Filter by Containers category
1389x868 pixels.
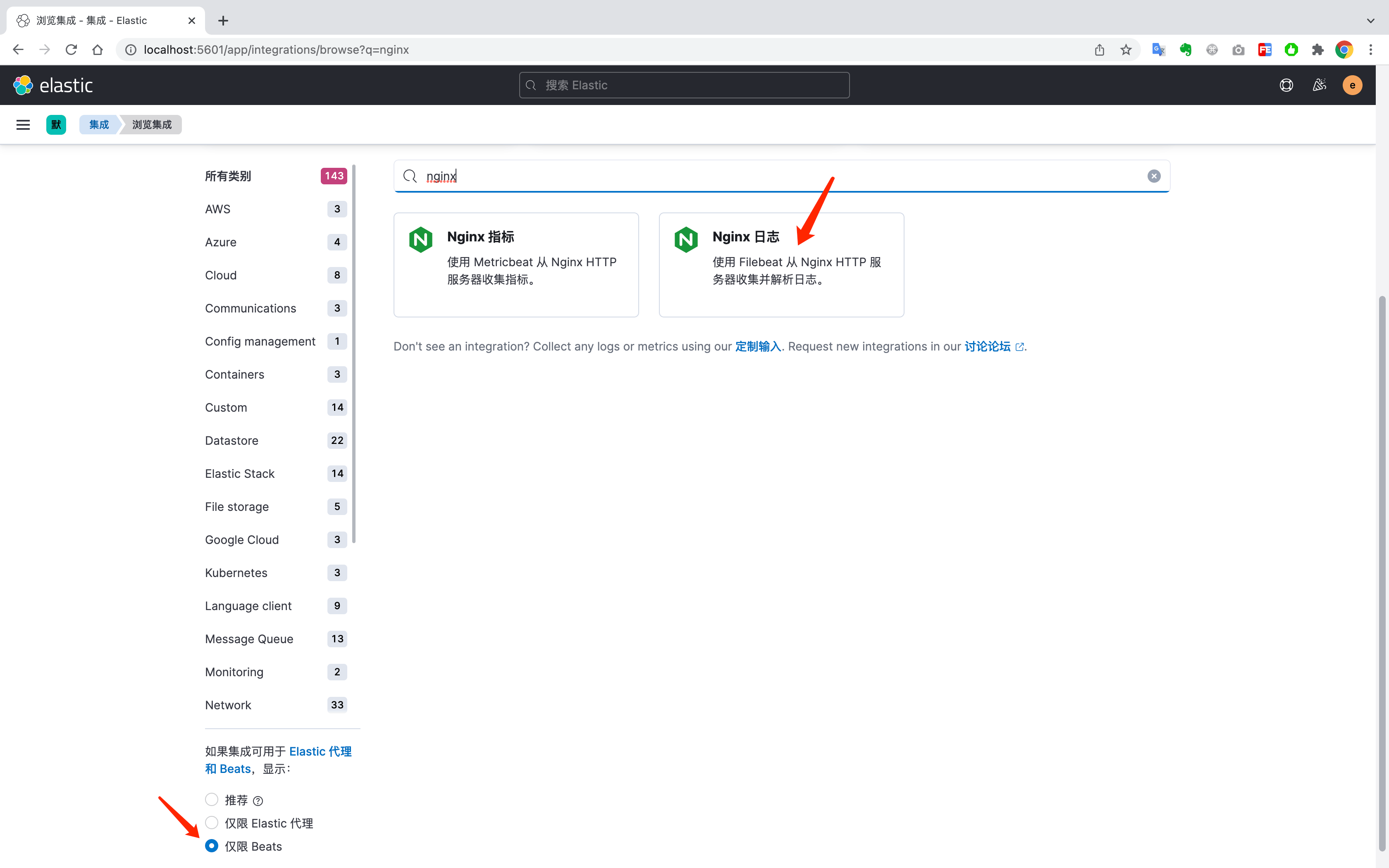(276, 374)
